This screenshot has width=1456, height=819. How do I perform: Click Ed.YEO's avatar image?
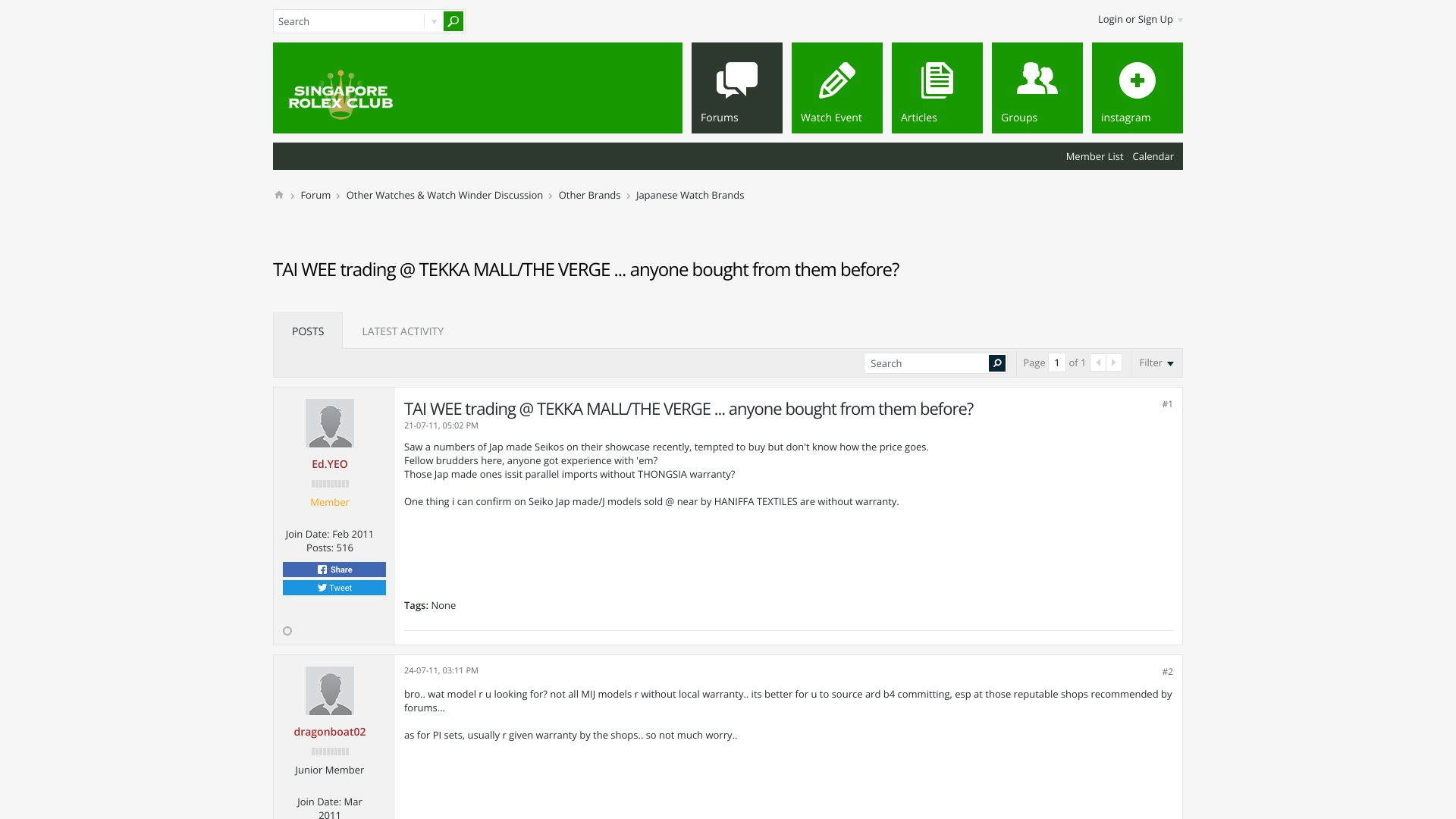(x=330, y=423)
